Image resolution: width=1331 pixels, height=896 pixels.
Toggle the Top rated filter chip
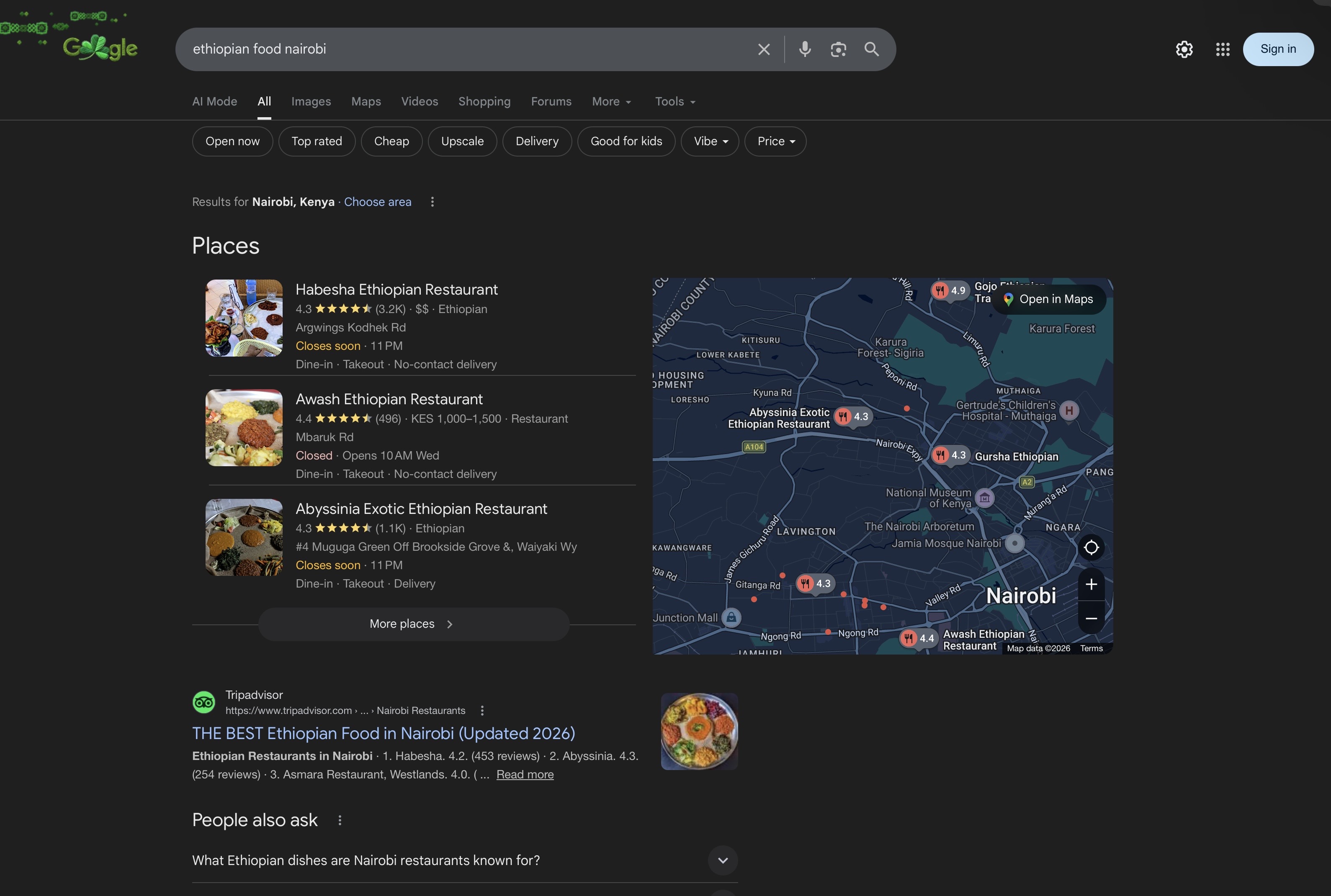pos(317,141)
